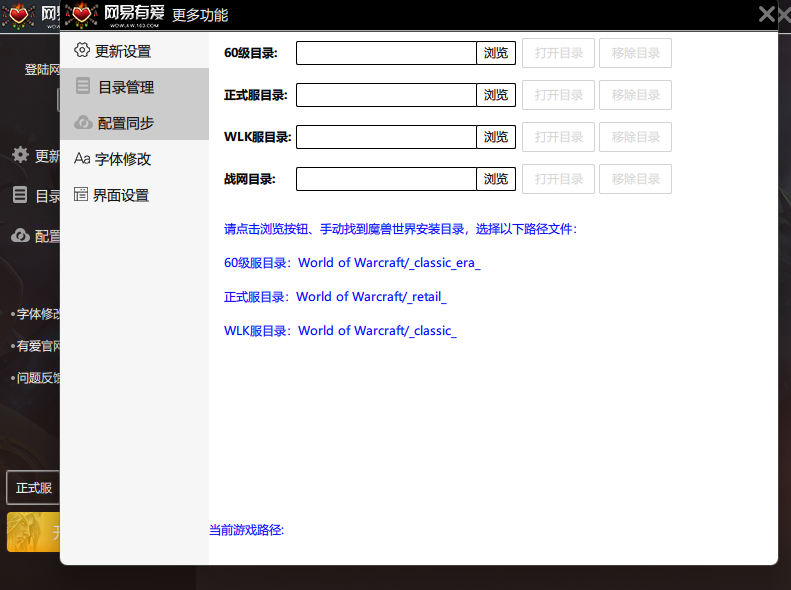The width and height of the screenshot is (791, 590).
Task: Click the gear icon beside 更新设置
Action: coord(82,50)
